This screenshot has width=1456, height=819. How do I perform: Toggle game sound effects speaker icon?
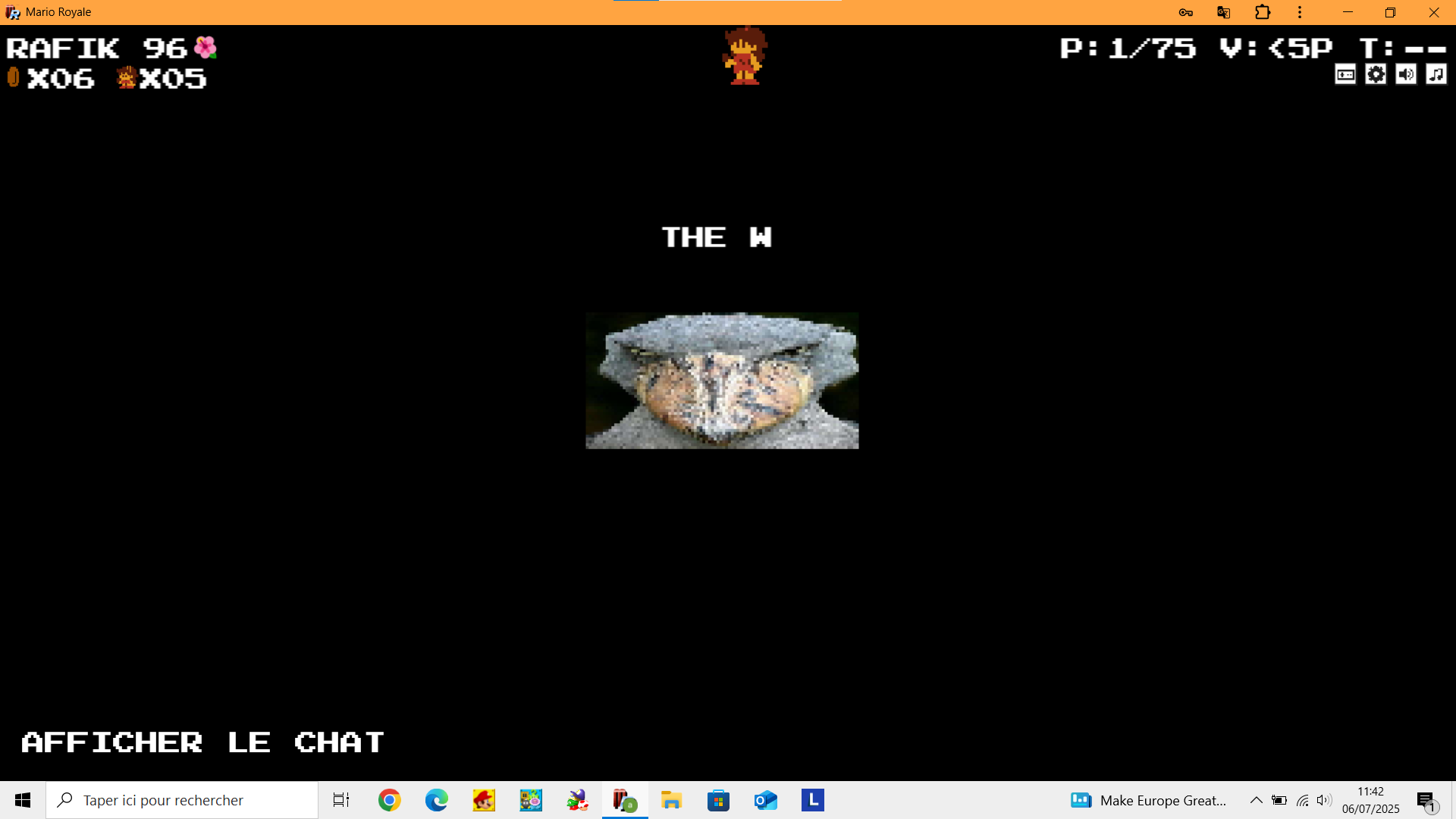(x=1406, y=74)
